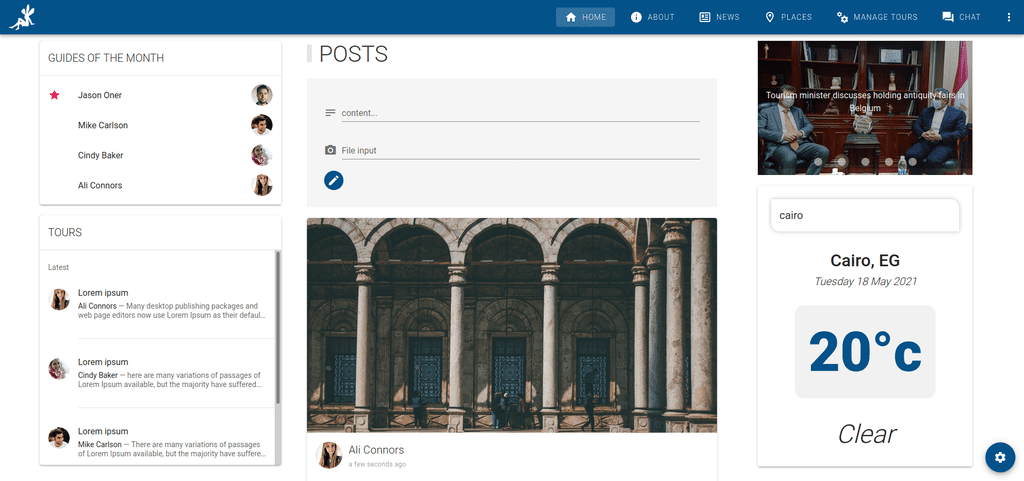The height and width of the screenshot is (481, 1024).
Task: Go to the Home tab
Action: click(x=585, y=17)
